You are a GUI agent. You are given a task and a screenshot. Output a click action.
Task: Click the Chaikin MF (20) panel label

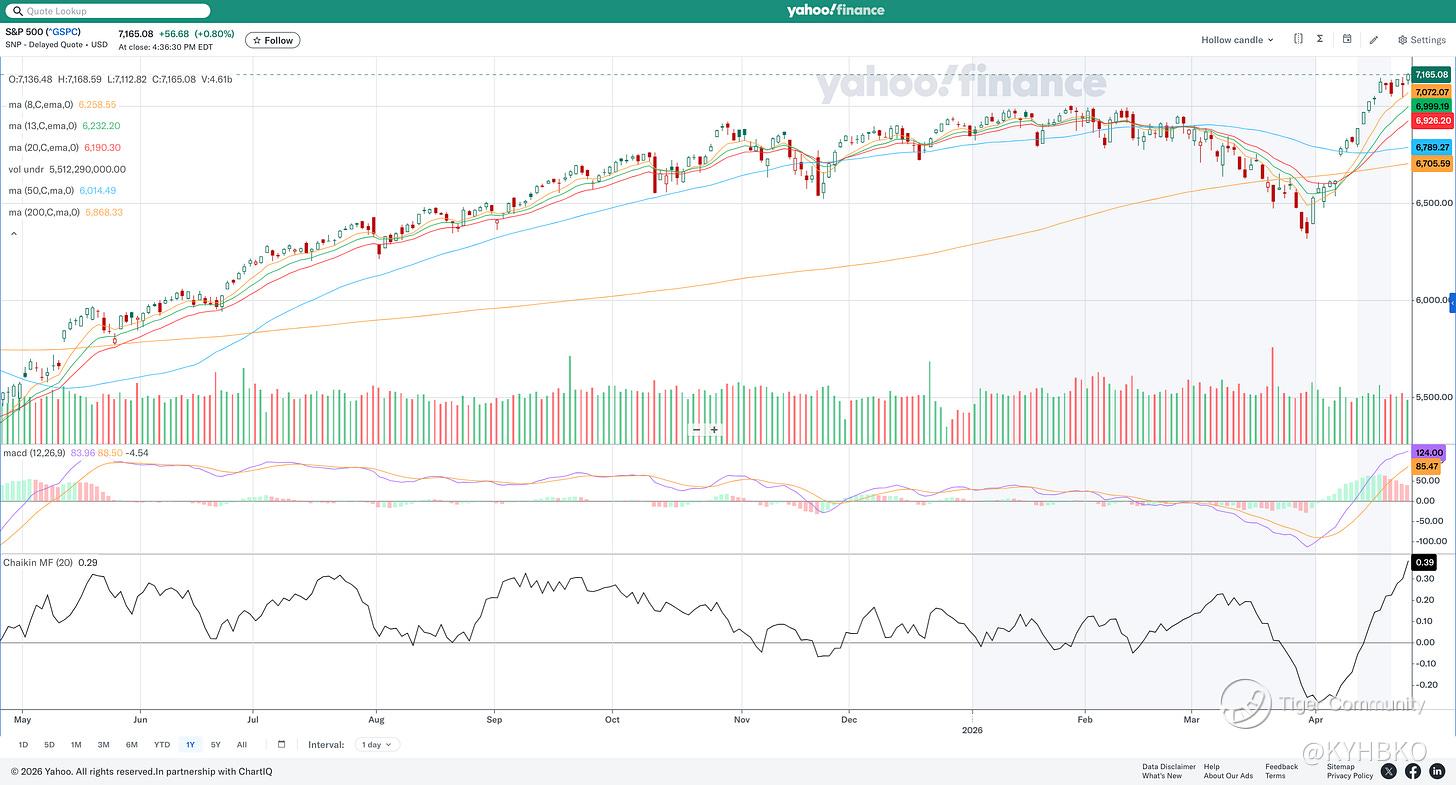coord(37,562)
